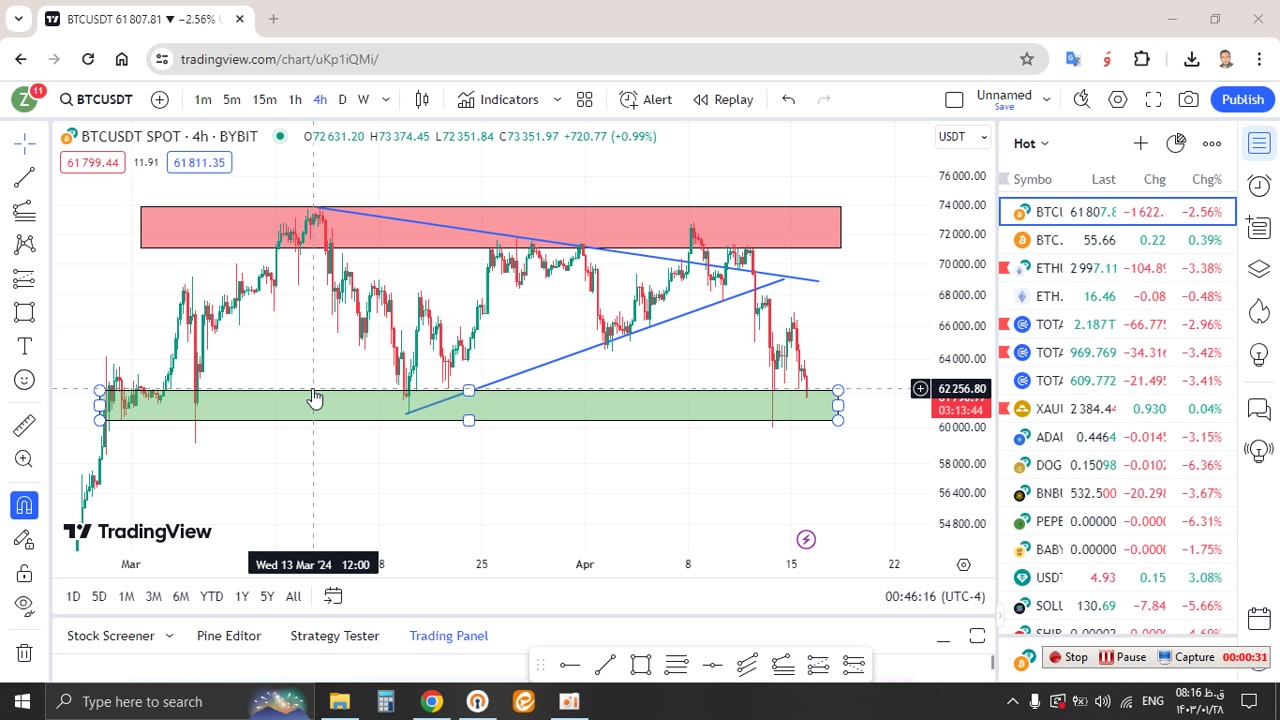Viewport: 1280px width, 720px height.
Task: Open the layout select checkbox
Action: (x=954, y=99)
